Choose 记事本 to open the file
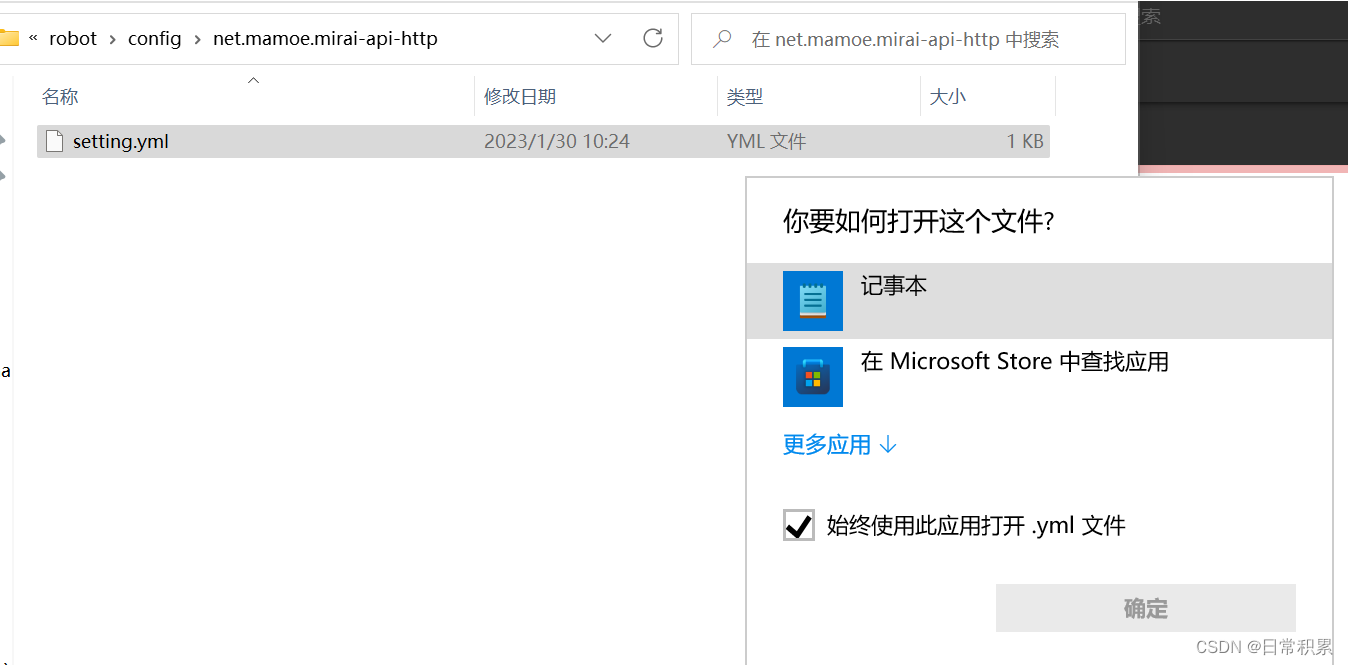1348x665 pixels. click(x=1039, y=301)
